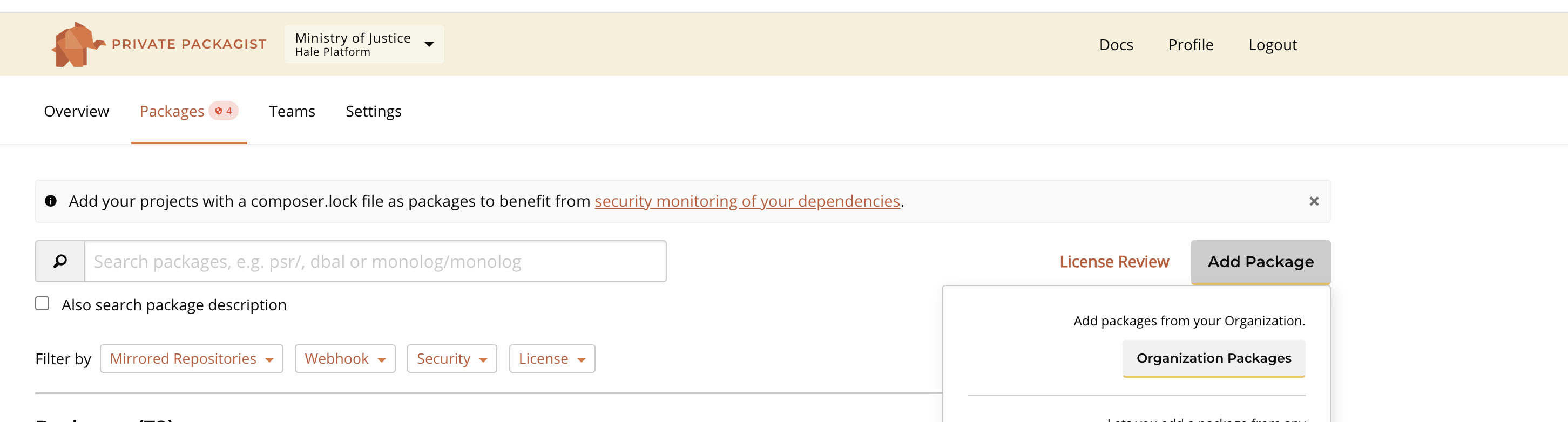Expand the Webhook filter dropdown
1568x422 pixels.
[345, 359]
